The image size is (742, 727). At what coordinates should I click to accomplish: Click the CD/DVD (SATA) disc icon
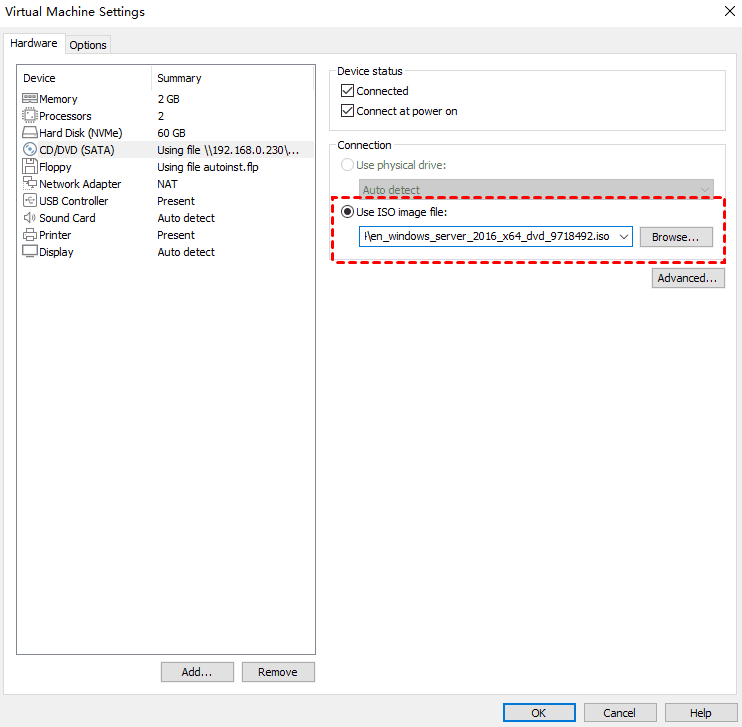click(x=30, y=150)
